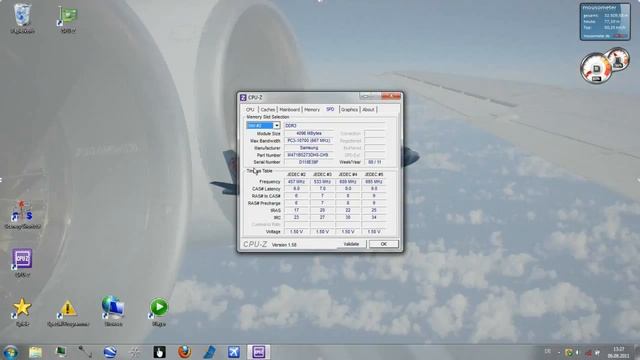Open the Graphics tab
The image size is (640, 360).
pos(349,110)
